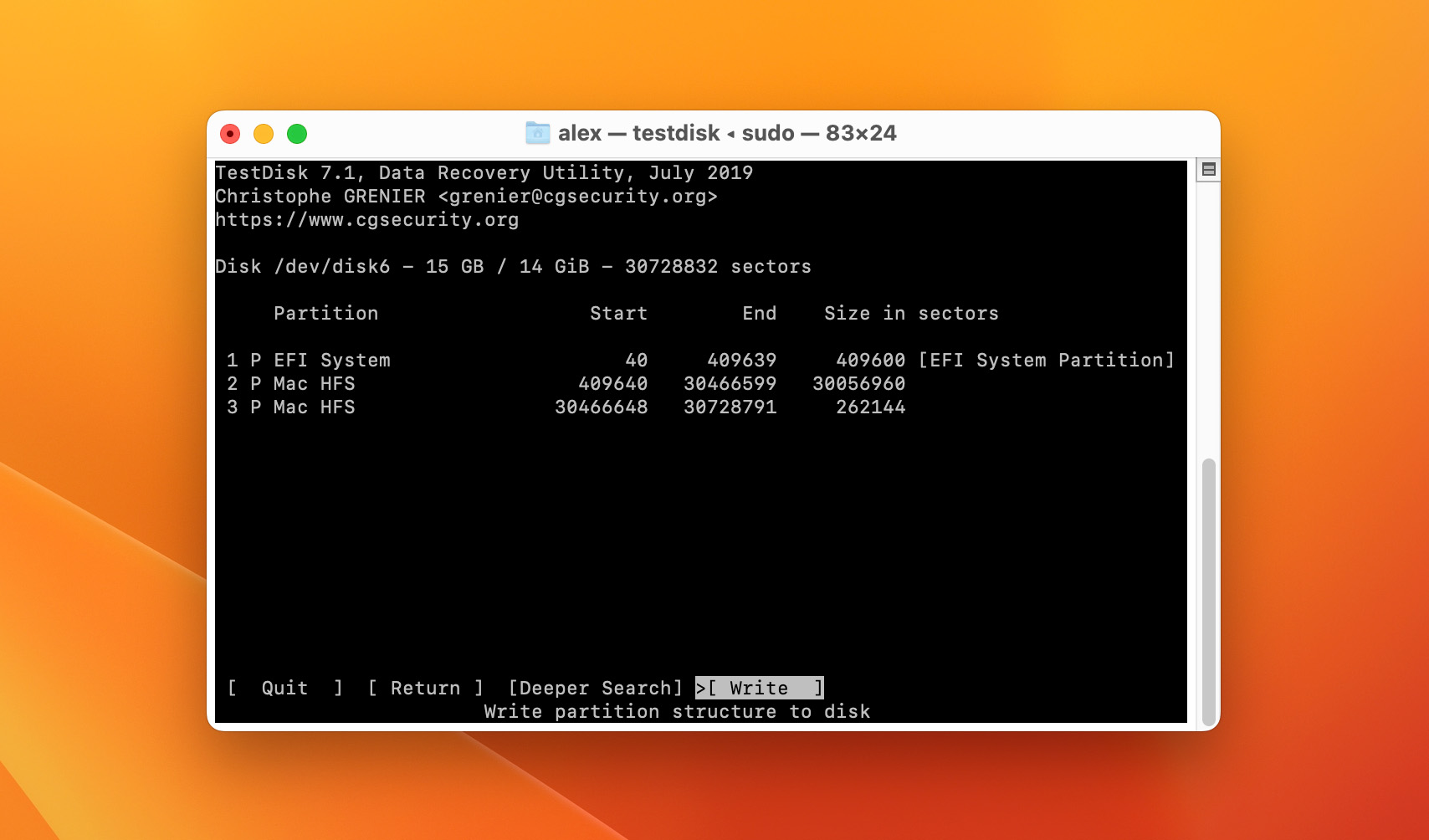Click the 'Write partition structure to disk' hint
Viewport: 1429px width, 840px height.
(677, 711)
